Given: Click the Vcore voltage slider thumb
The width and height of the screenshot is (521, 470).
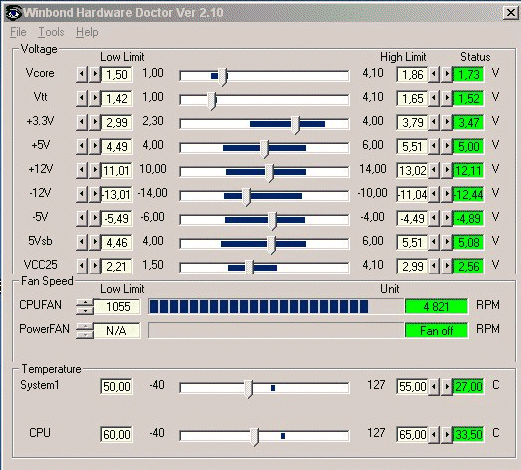Looking at the screenshot, I should 223,77.
